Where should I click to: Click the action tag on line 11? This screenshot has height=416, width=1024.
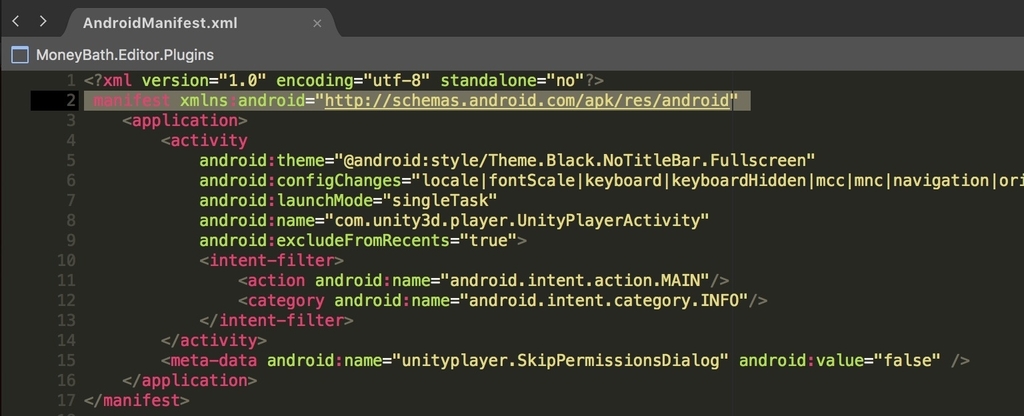(x=272, y=281)
